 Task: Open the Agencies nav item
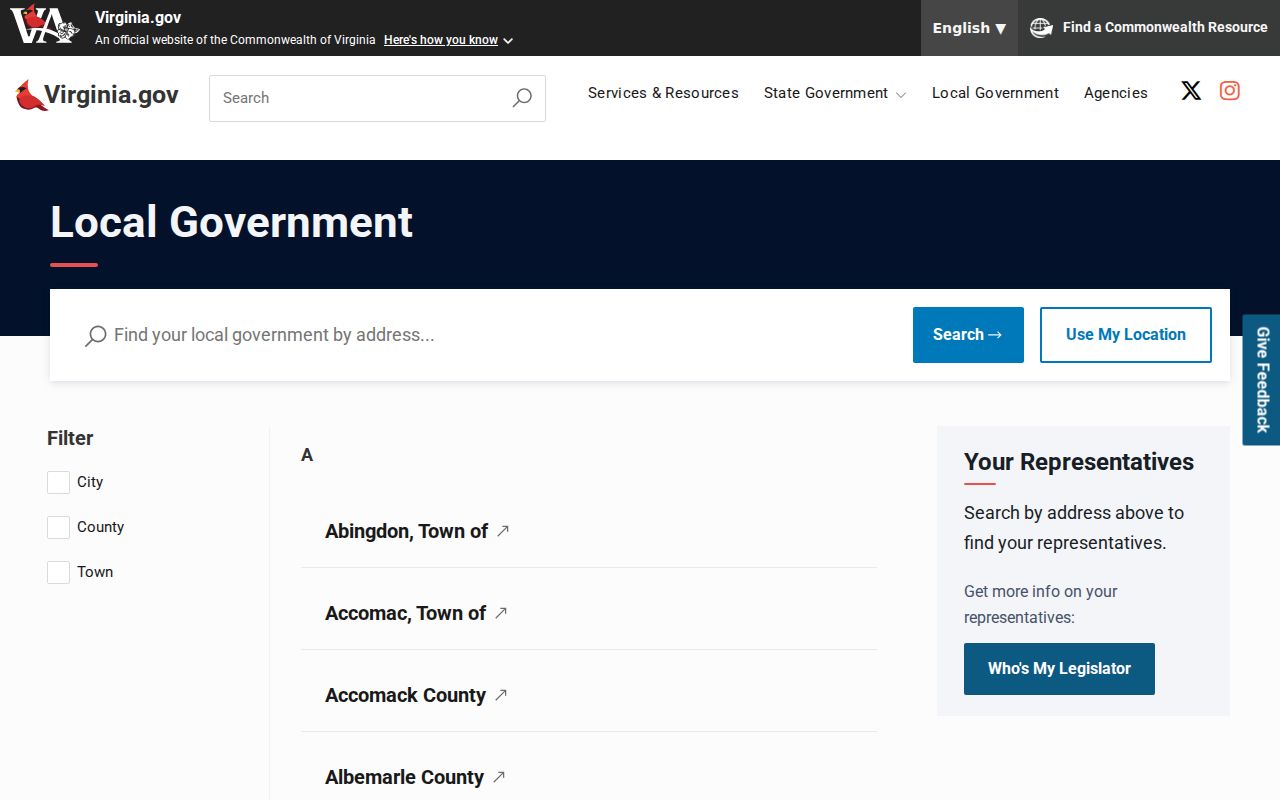[1116, 93]
